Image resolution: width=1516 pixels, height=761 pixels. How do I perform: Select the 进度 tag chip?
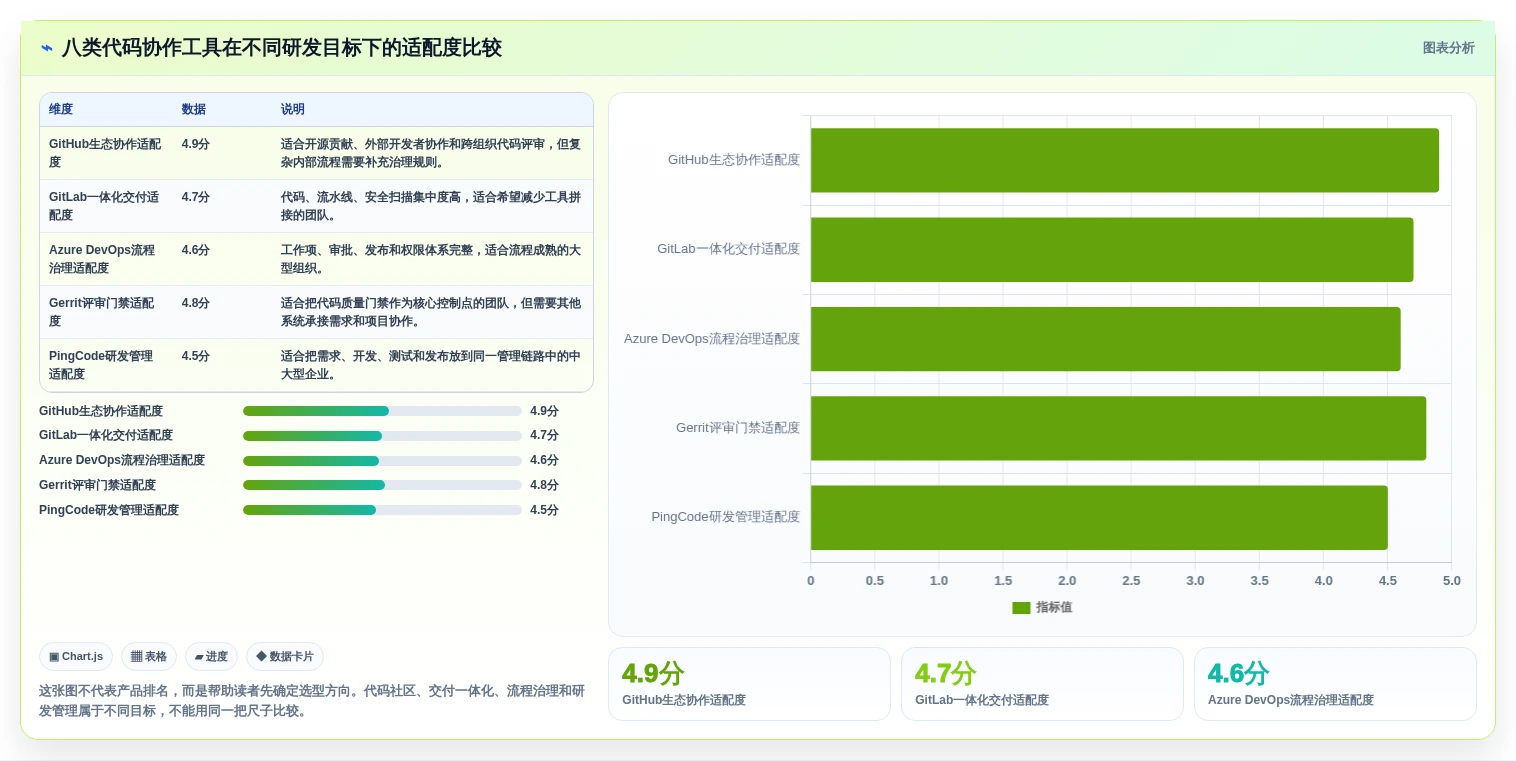pos(211,657)
